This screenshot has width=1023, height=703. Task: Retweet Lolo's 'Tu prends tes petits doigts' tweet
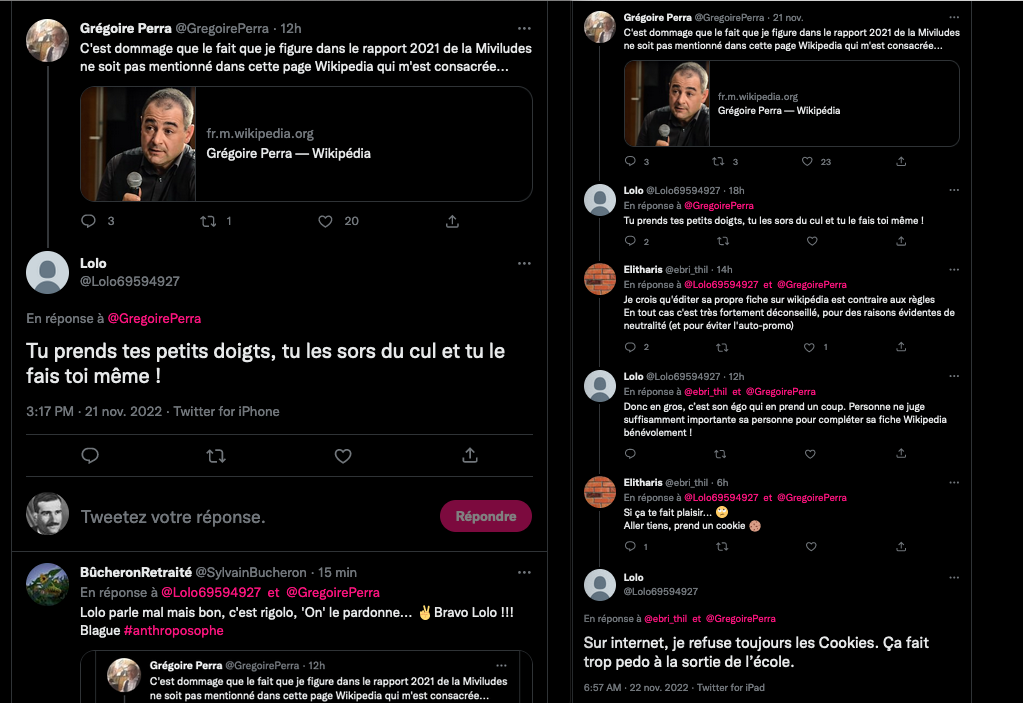point(216,456)
